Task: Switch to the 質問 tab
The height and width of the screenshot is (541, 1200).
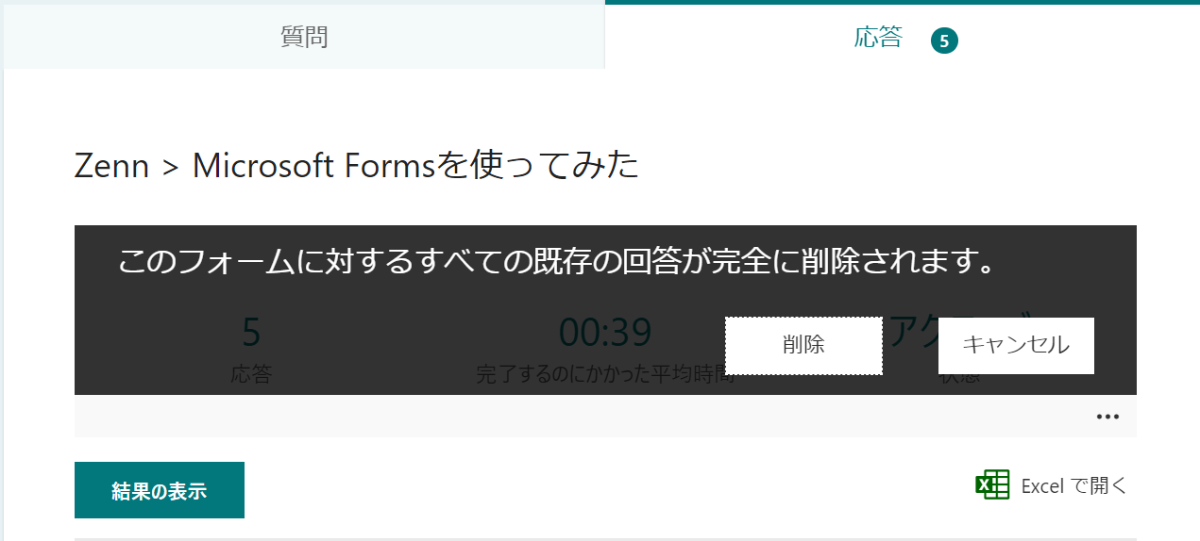Action: pyautogui.click(x=304, y=37)
